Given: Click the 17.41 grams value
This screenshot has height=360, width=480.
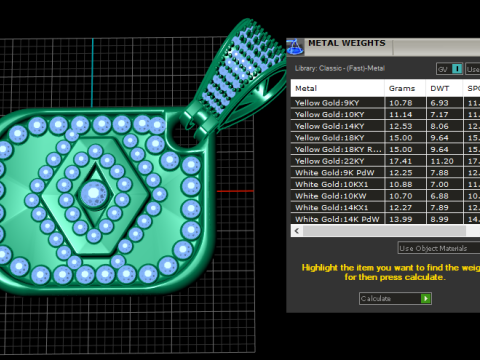Looking at the screenshot, I should point(401,161).
